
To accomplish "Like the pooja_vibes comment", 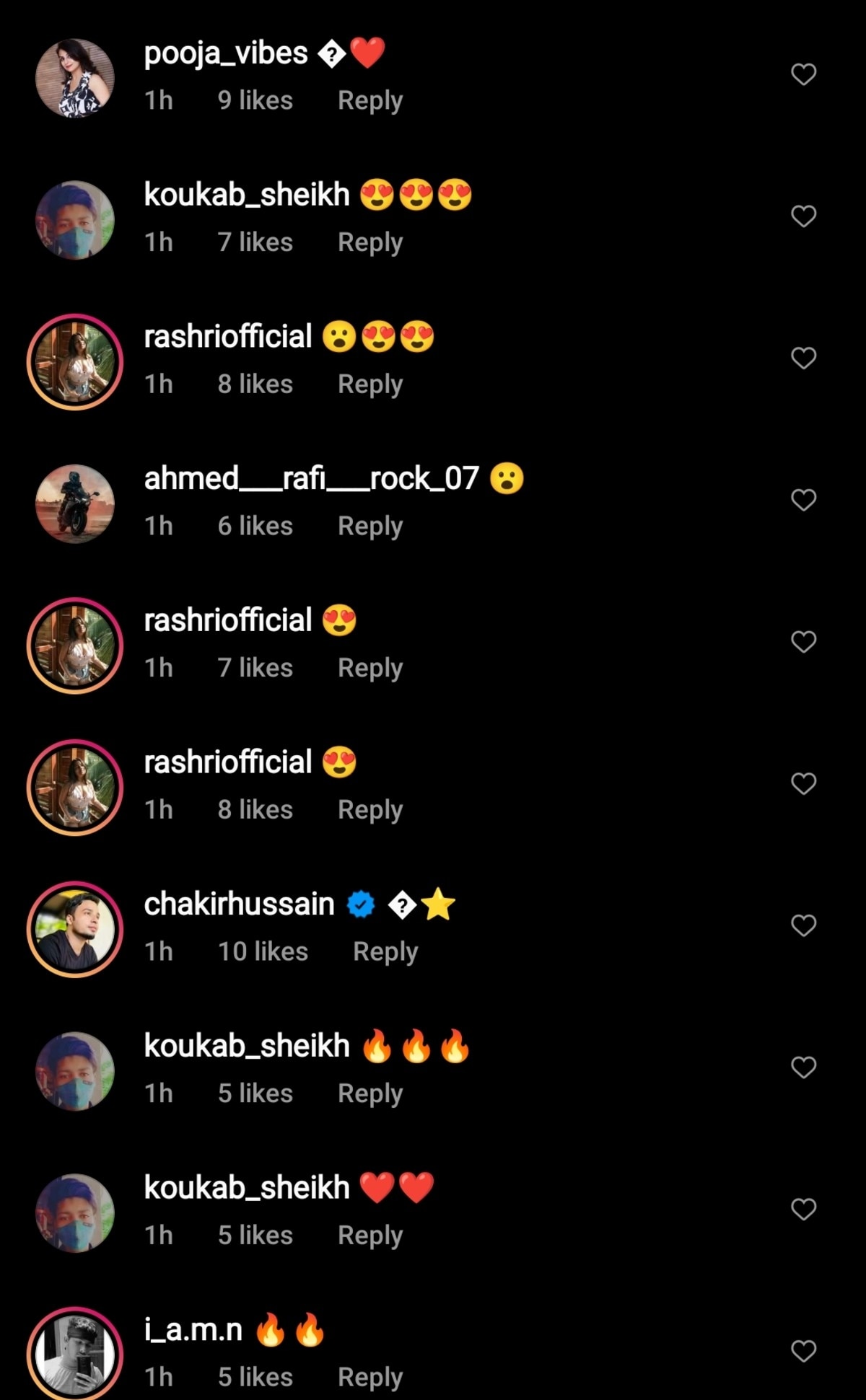I will [x=803, y=74].
